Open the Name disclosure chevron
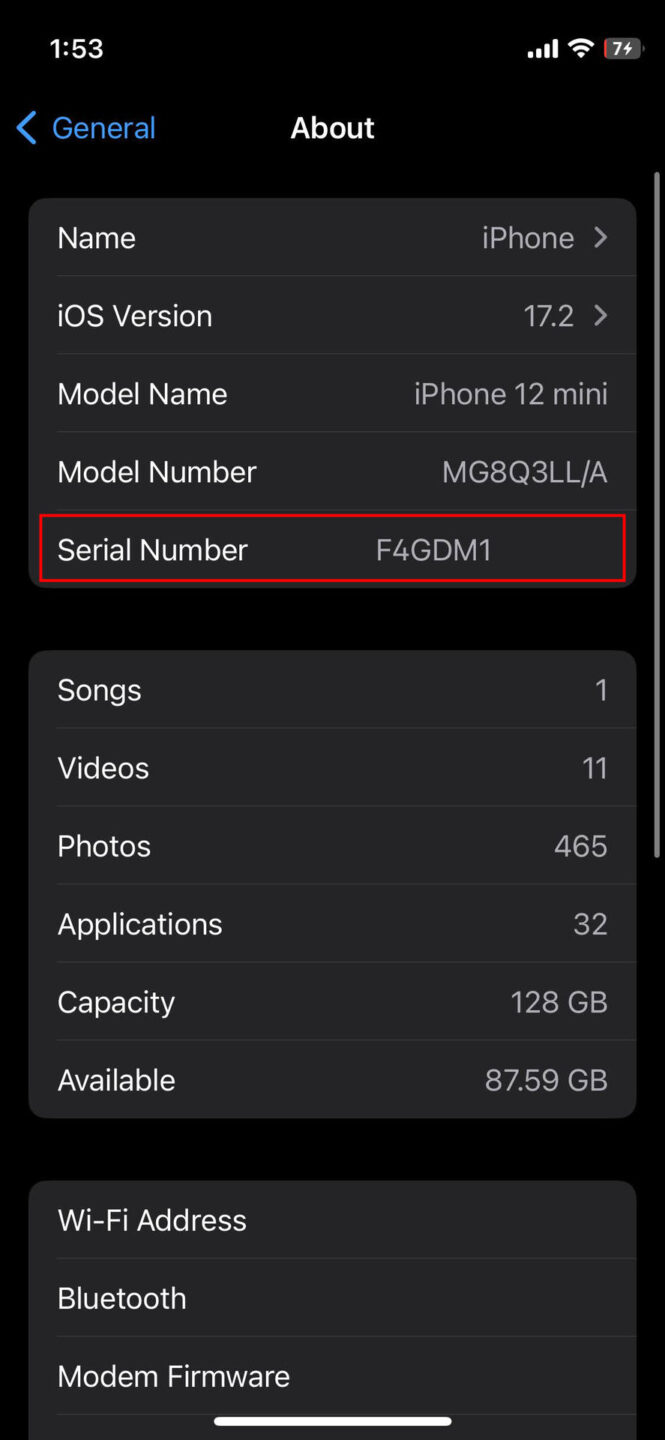This screenshot has width=665, height=1440. (x=599, y=238)
